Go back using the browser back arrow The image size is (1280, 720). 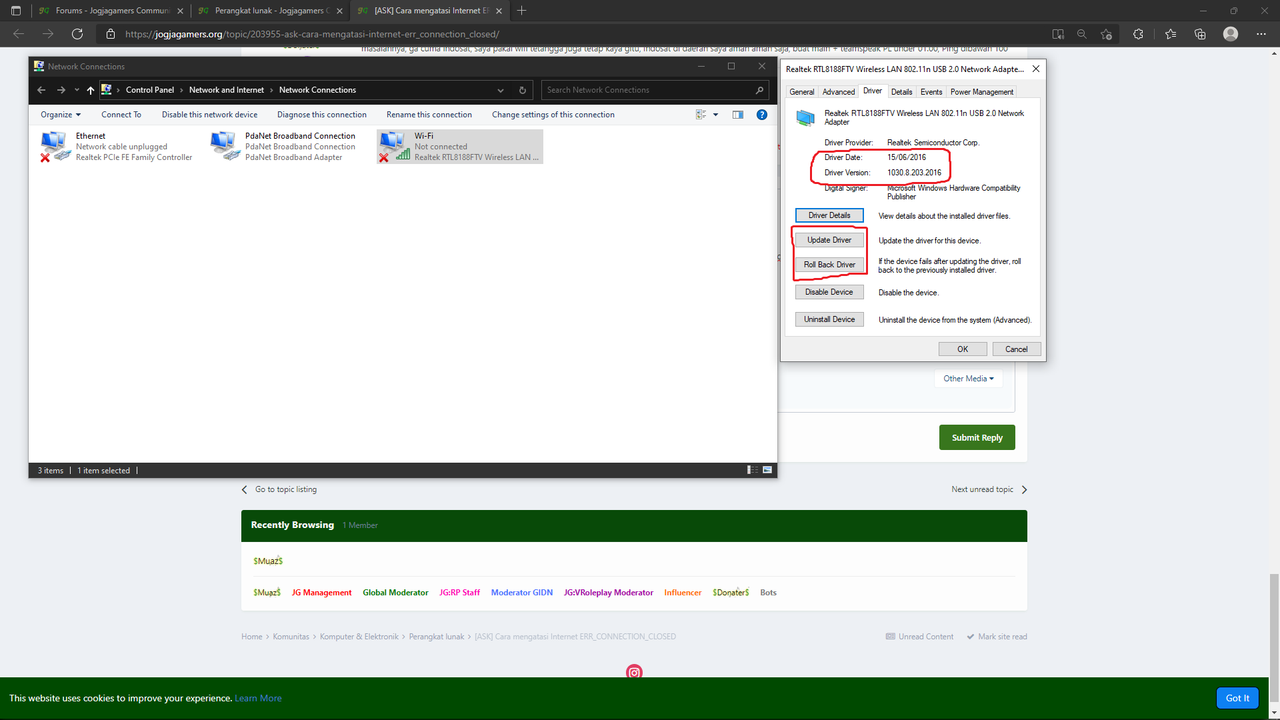pyautogui.click(x=19, y=33)
